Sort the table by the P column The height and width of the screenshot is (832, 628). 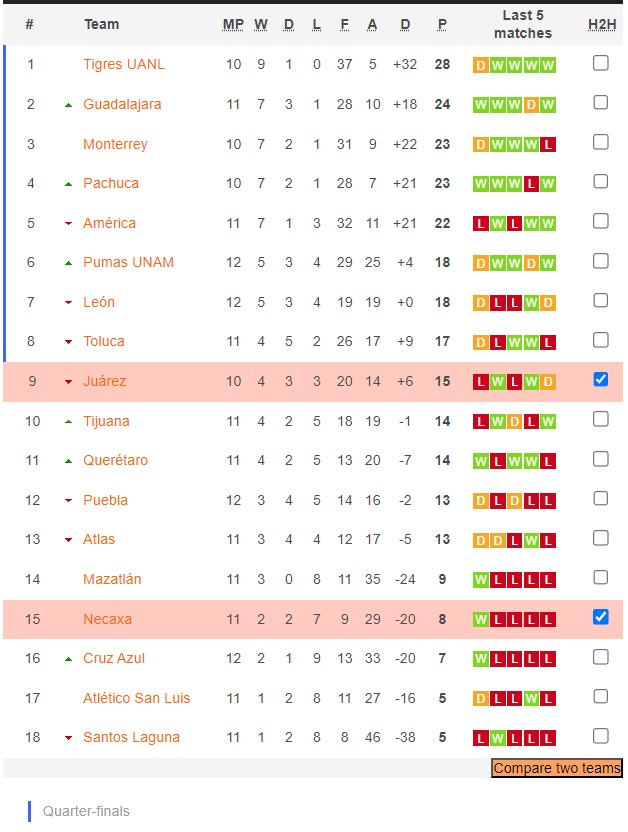440,24
